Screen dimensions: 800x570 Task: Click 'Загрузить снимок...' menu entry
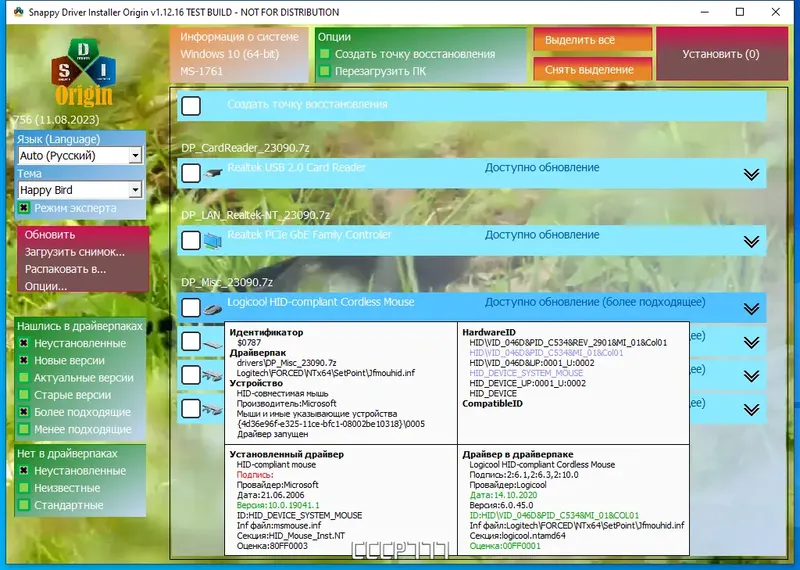(x=74, y=252)
